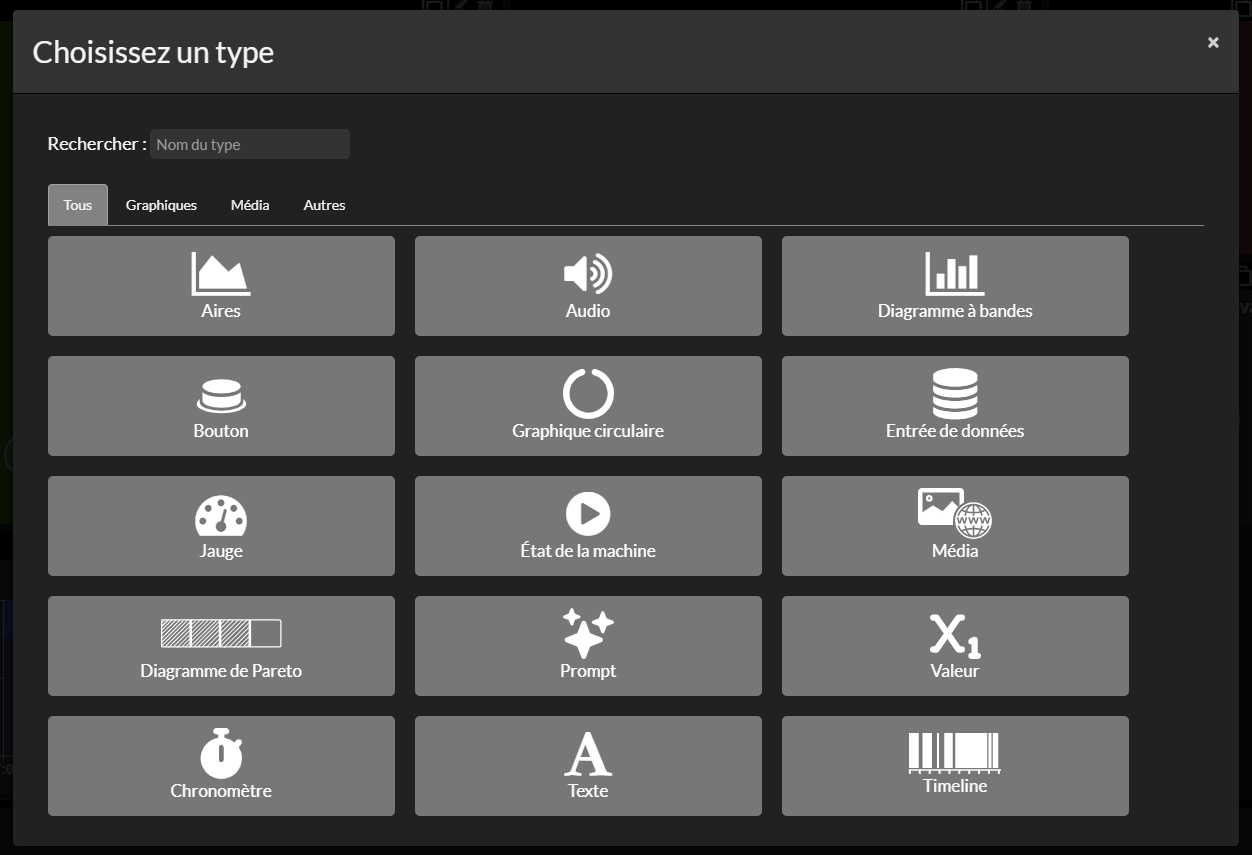Image resolution: width=1252 pixels, height=855 pixels.
Task: Select the Aires area chart icon
Action: 221,274
